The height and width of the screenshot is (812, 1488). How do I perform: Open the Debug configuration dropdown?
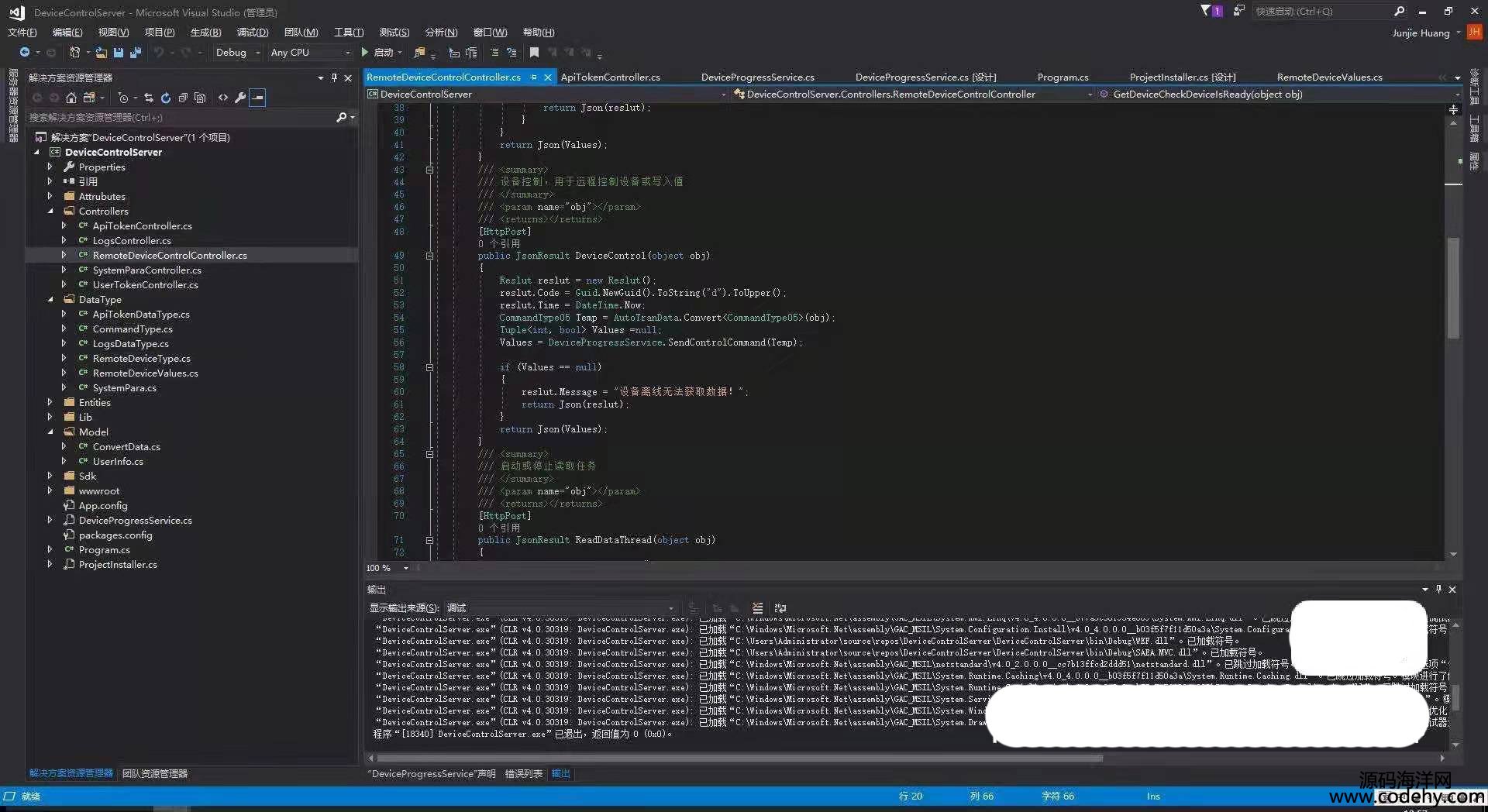click(x=237, y=53)
